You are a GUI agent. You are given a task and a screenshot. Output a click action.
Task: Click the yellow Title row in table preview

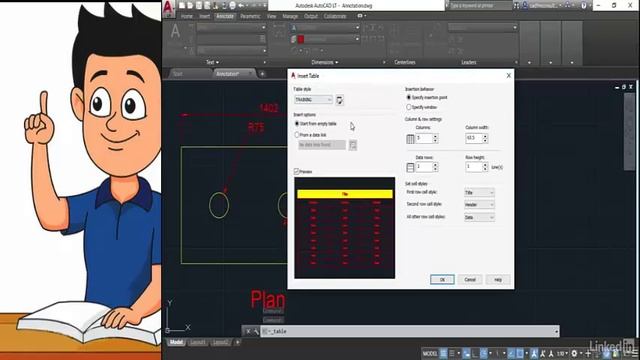click(345, 194)
